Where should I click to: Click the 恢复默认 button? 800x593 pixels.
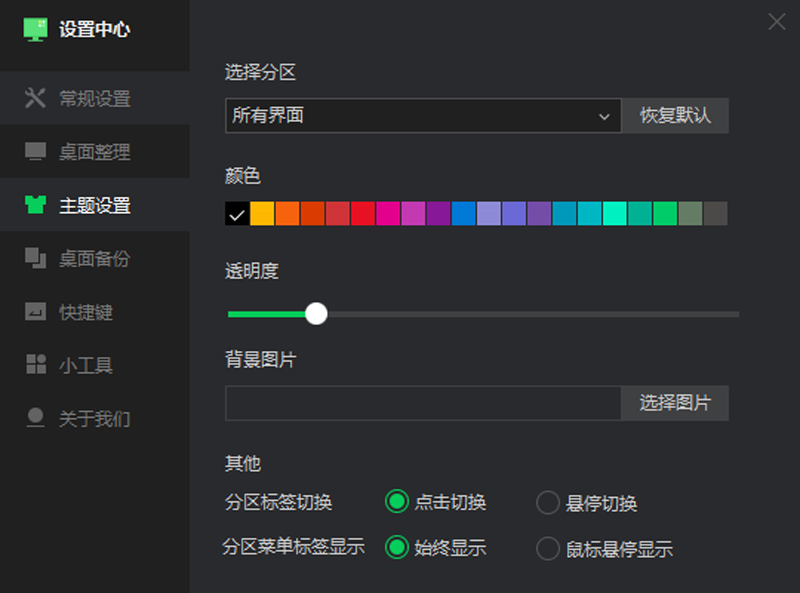tap(675, 116)
